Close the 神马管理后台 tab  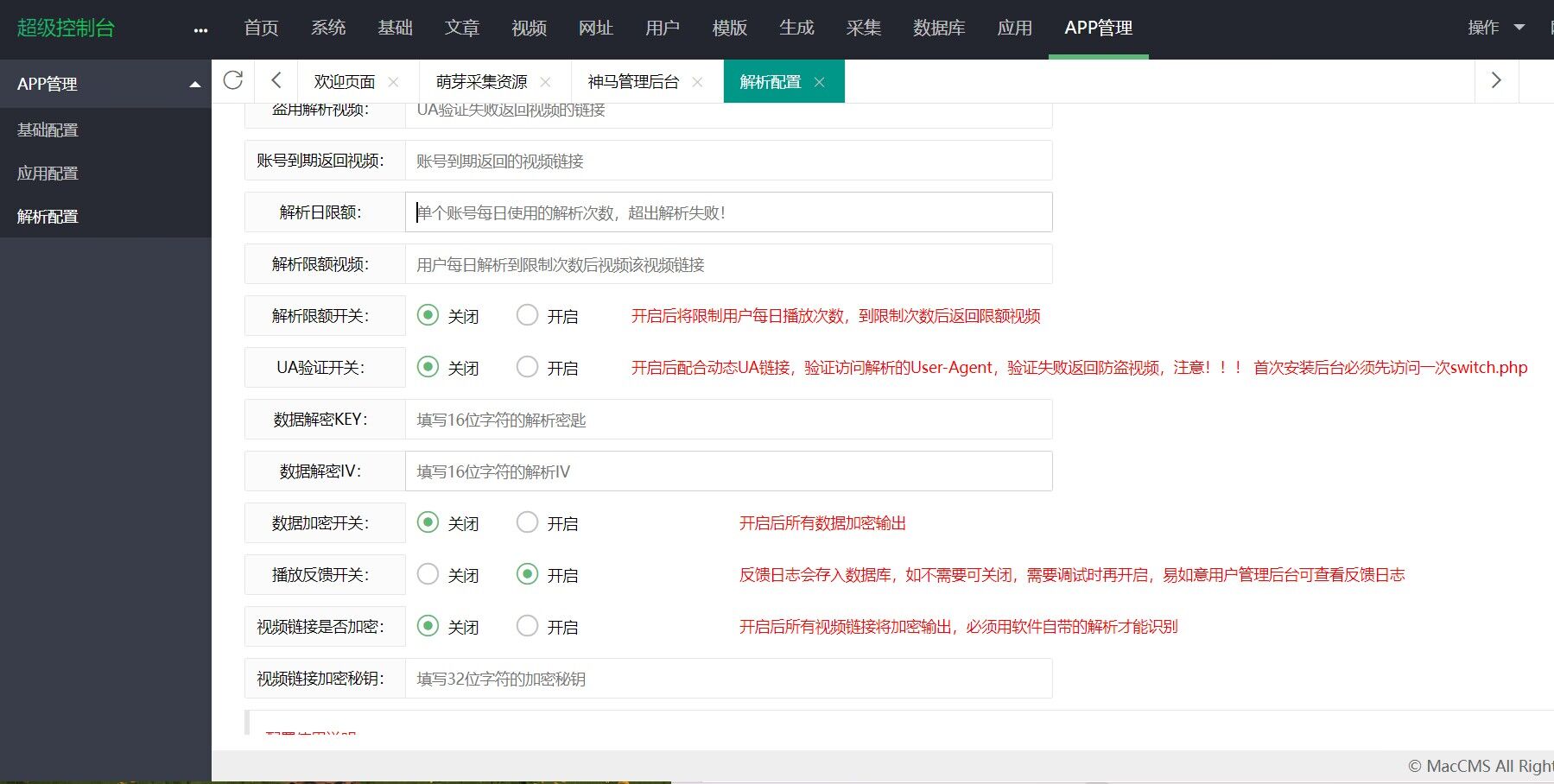(697, 82)
